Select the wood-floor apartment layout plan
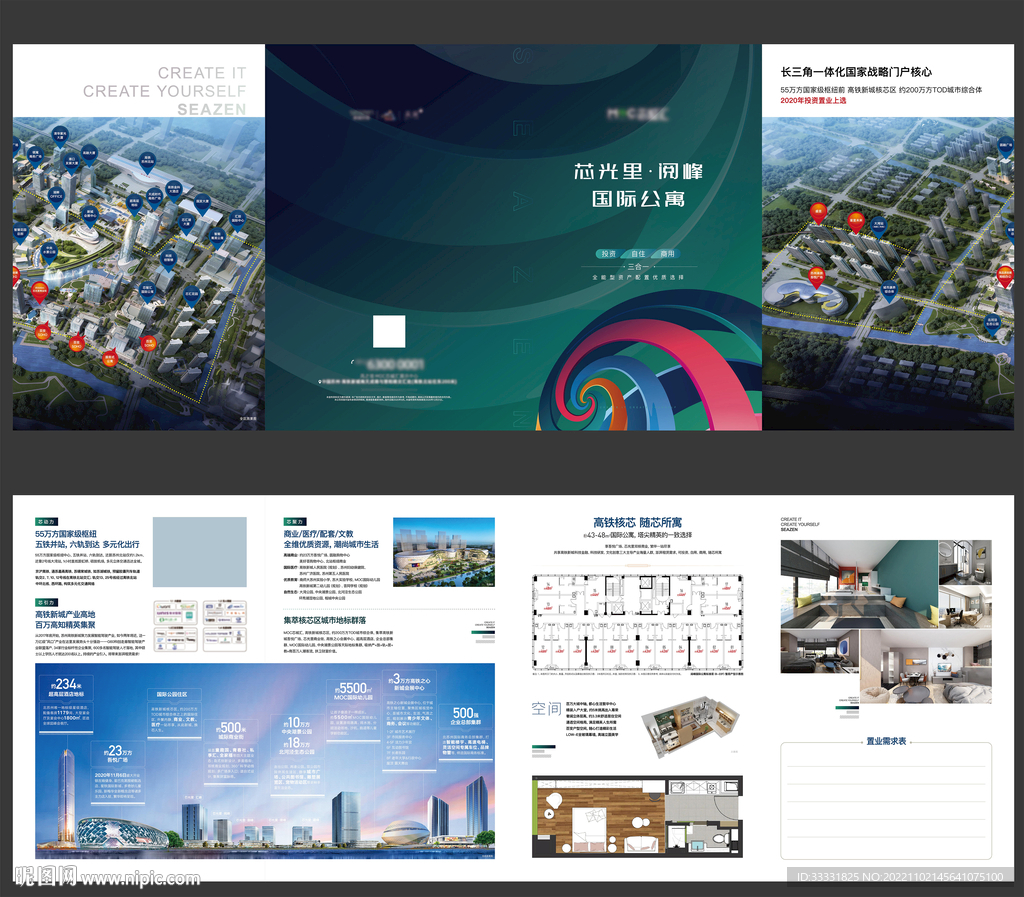Viewport: 1024px width, 897px height. coord(637,817)
